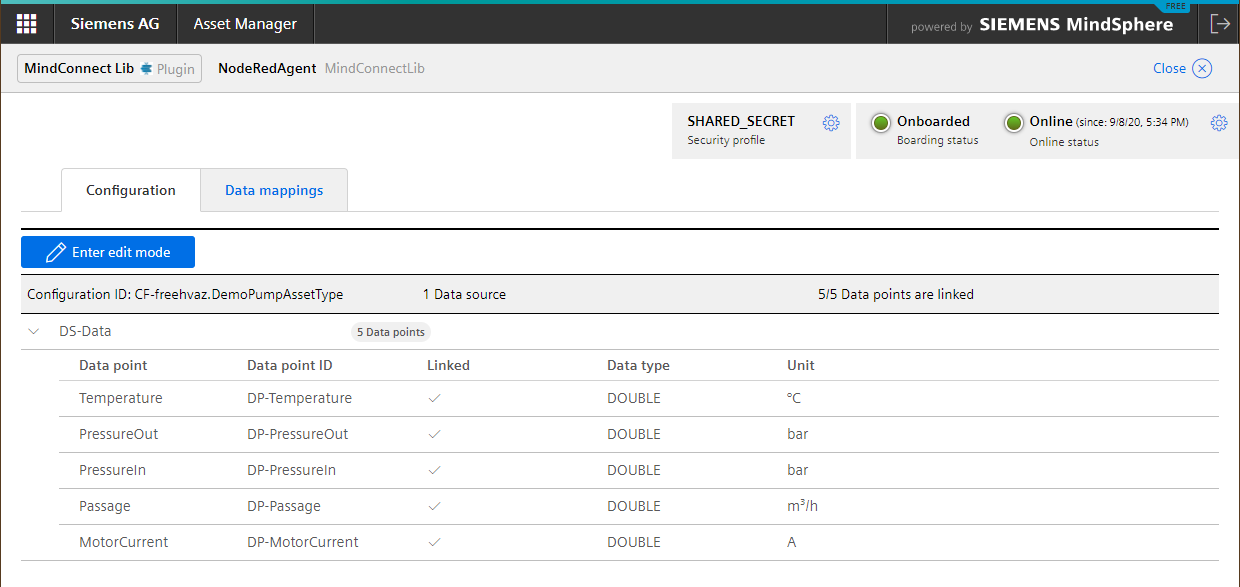The height and width of the screenshot is (587, 1240).
Task: Click the m³/h unit cell
Action: tap(802, 506)
